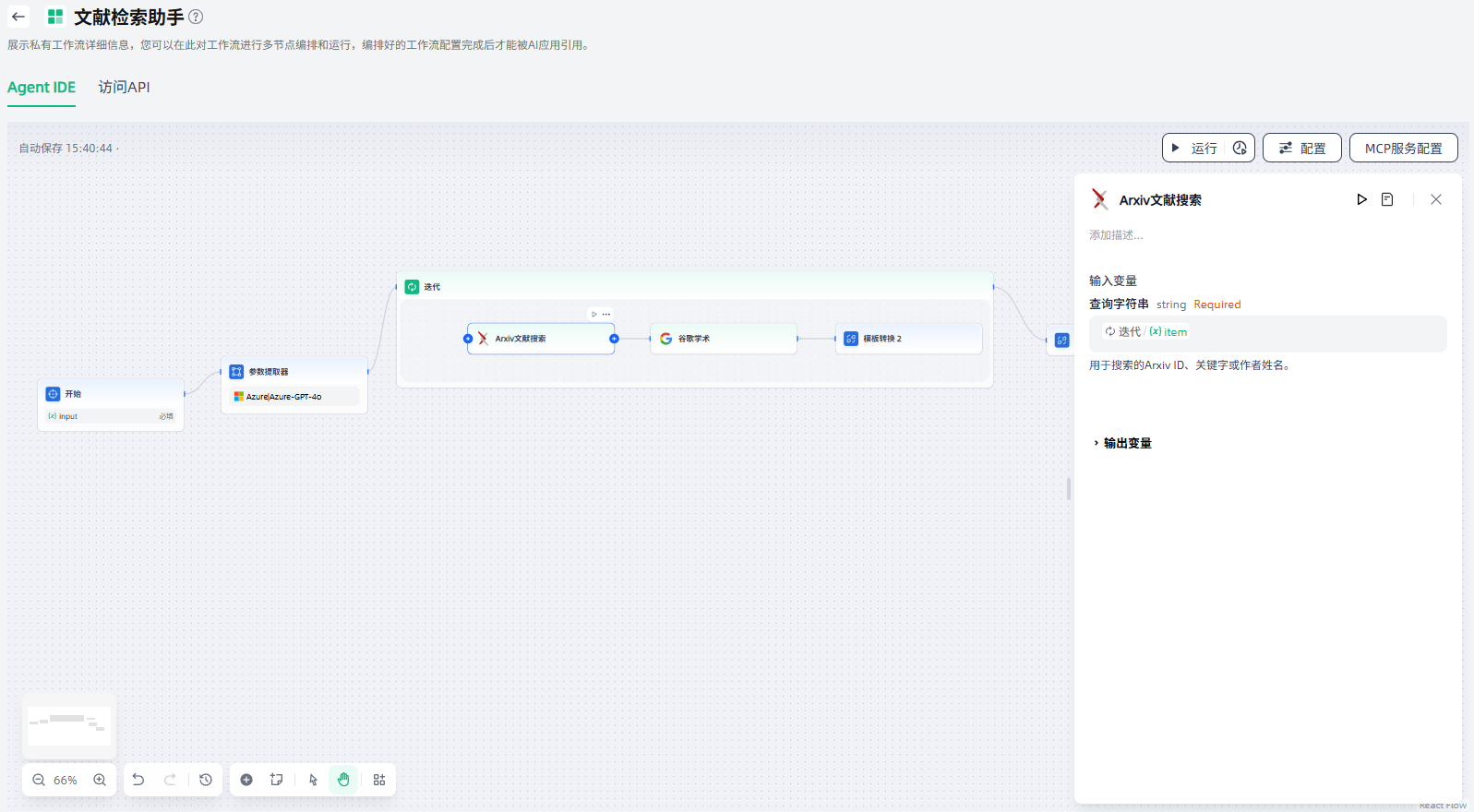Toggle the hand pan mode
Viewport: 1474px width, 812px height.
click(x=343, y=780)
